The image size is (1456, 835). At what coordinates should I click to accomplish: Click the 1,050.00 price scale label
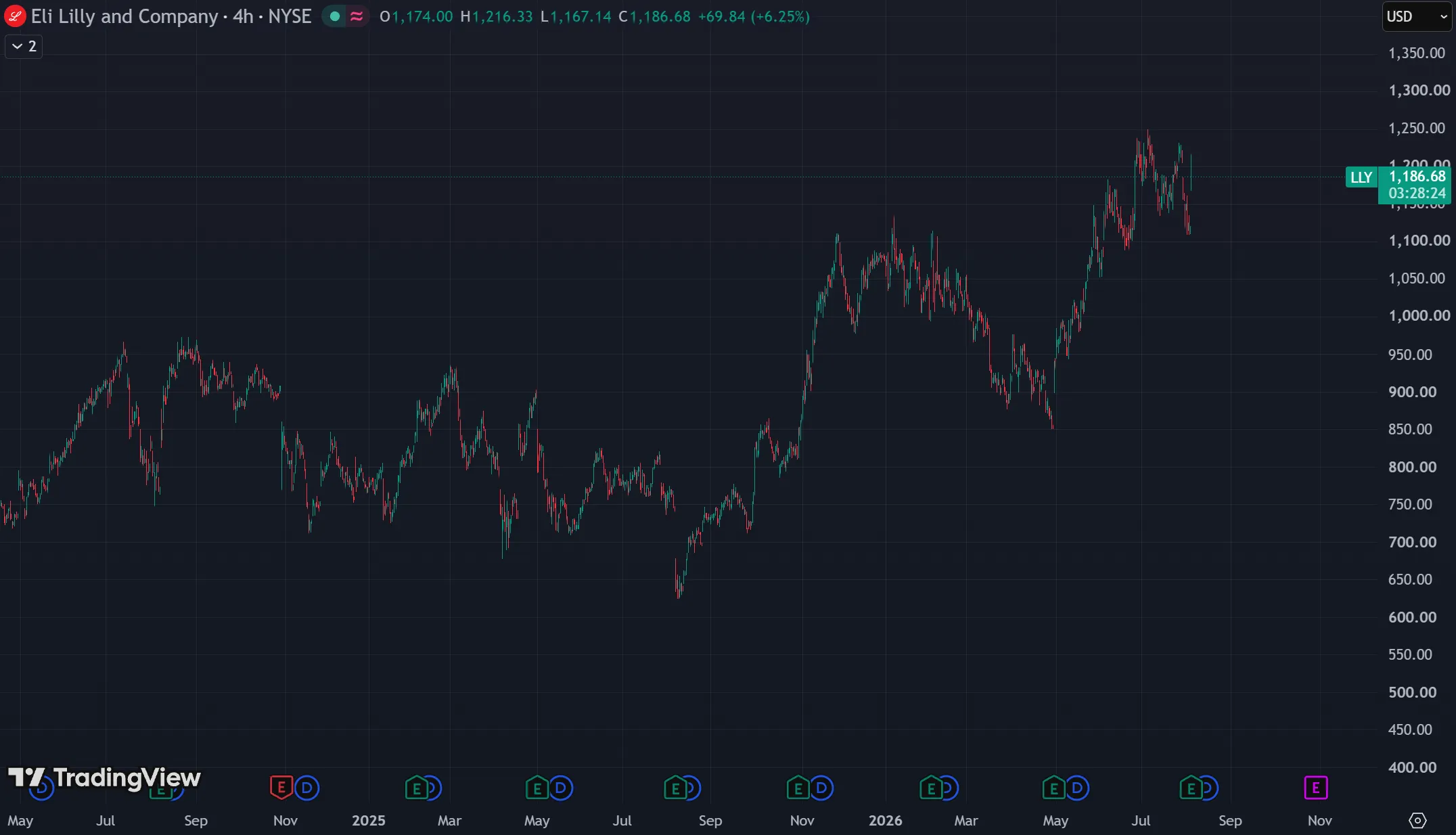[x=1417, y=278]
